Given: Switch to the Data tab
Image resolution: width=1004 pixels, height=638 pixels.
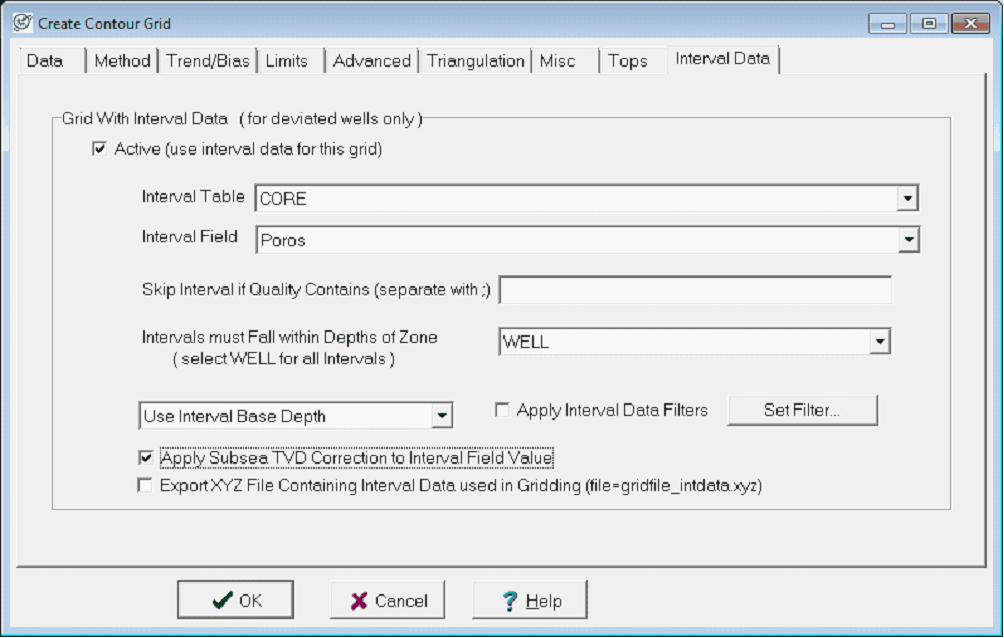Looking at the screenshot, I should point(45,61).
